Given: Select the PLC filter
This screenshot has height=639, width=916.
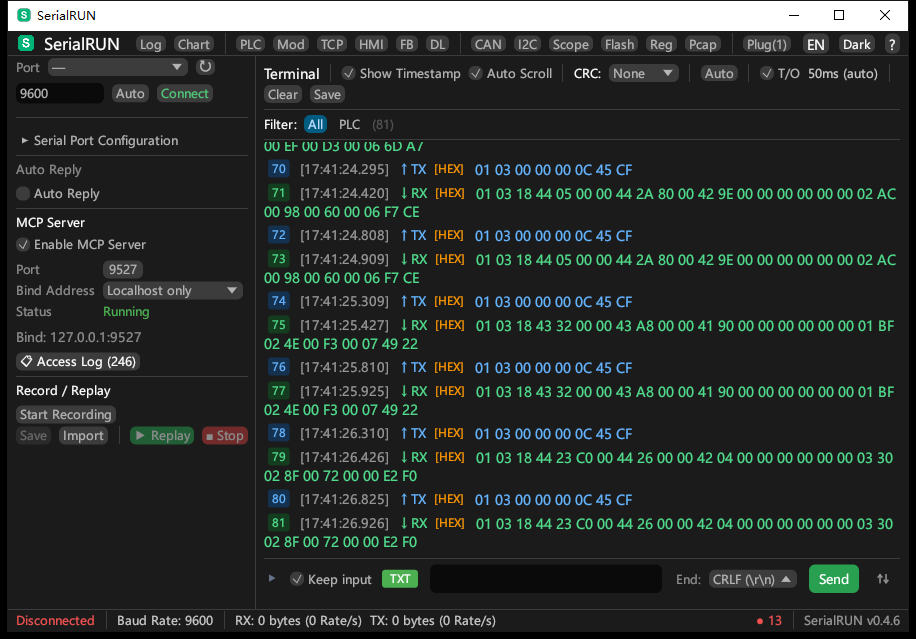Looking at the screenshot, I should (349, 124).
